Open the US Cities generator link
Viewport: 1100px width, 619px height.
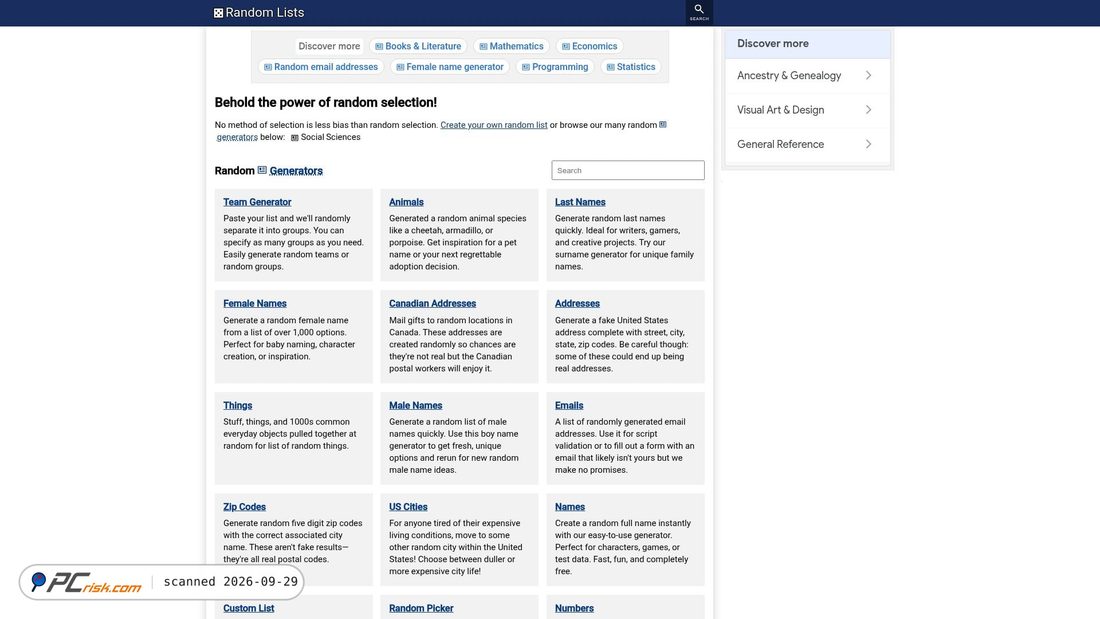[408, 507]
